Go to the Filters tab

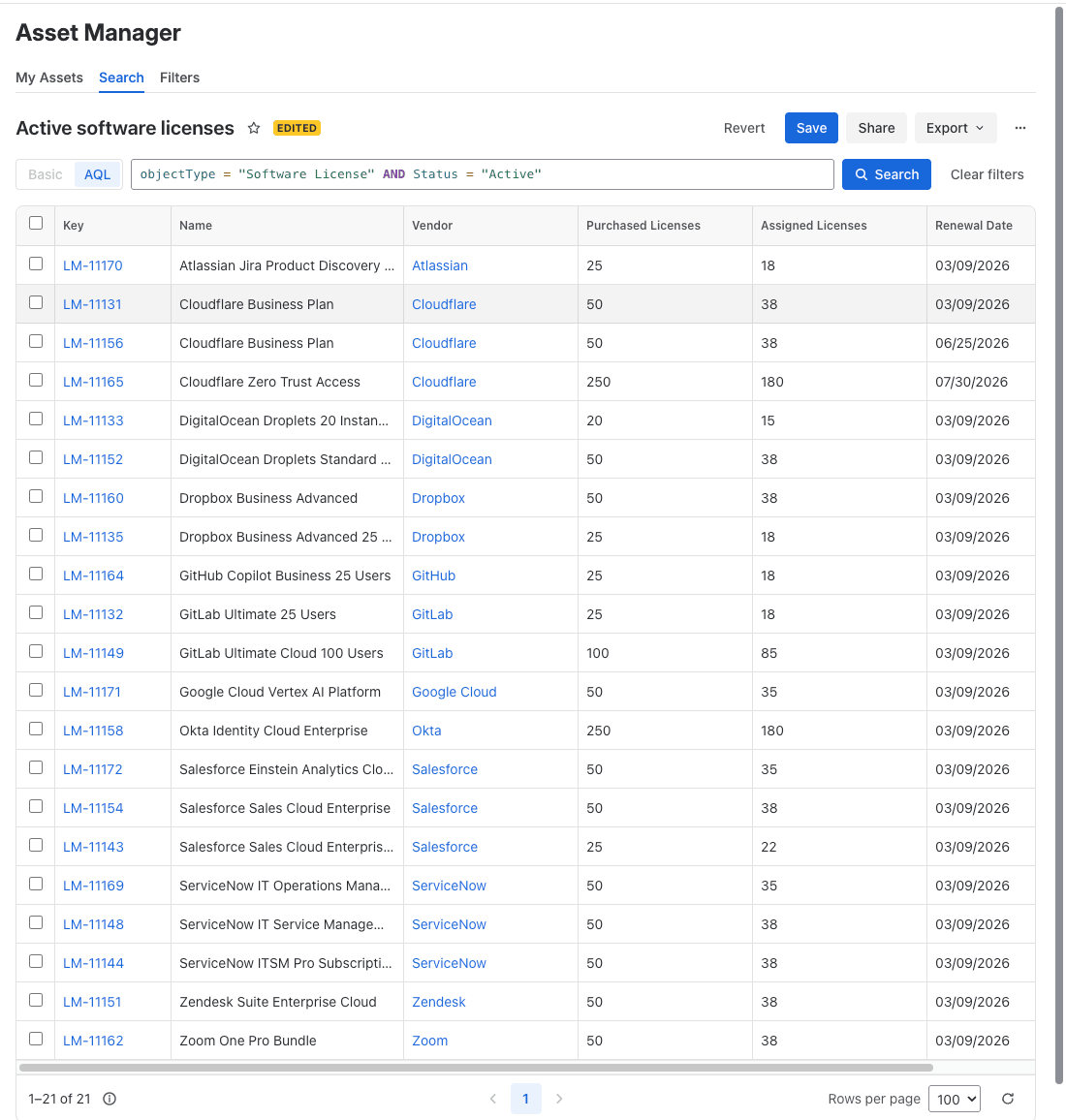[179, 78]
